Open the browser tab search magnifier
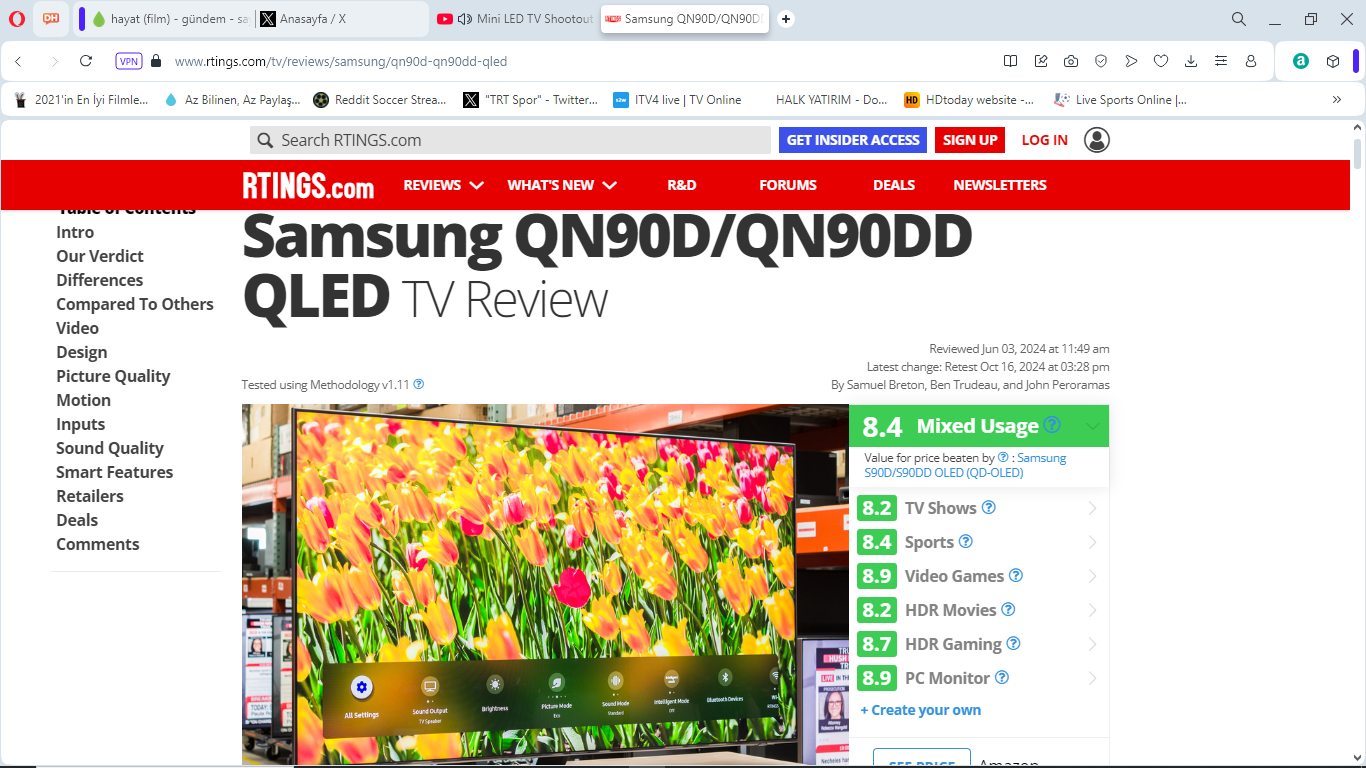 pos(1238,19)
